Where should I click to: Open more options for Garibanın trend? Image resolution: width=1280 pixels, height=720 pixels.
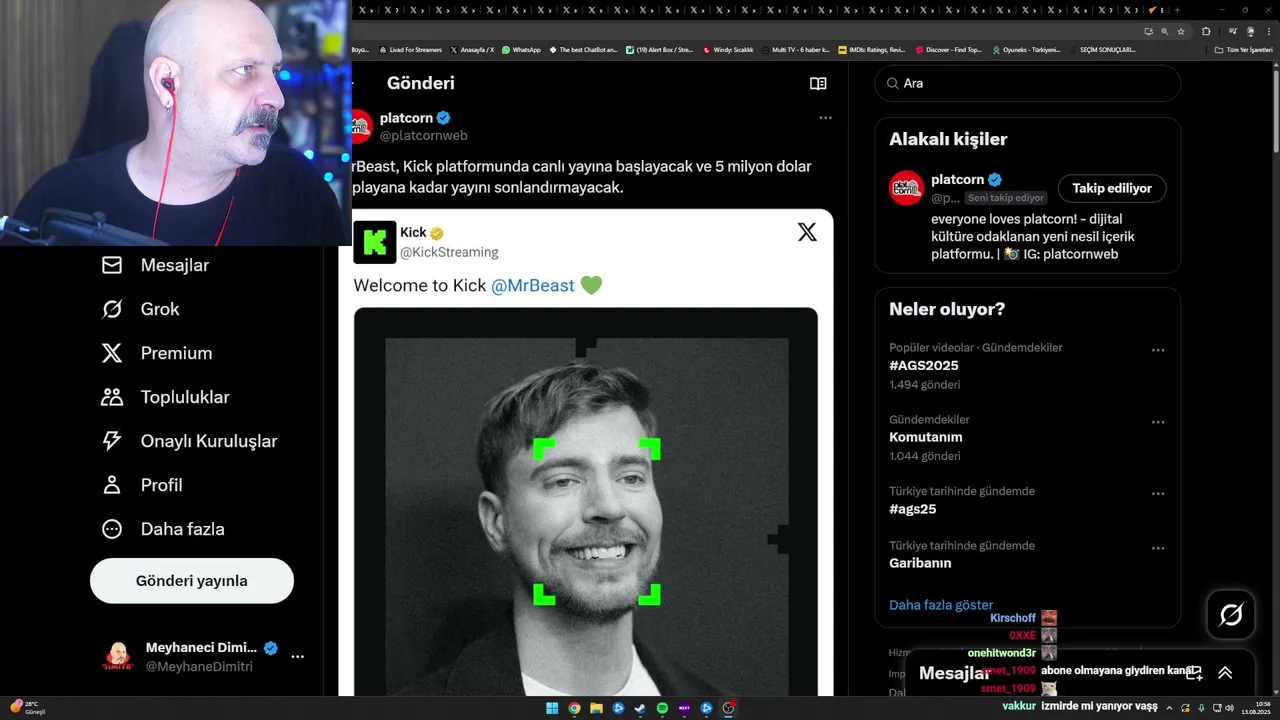point(1158,548)
